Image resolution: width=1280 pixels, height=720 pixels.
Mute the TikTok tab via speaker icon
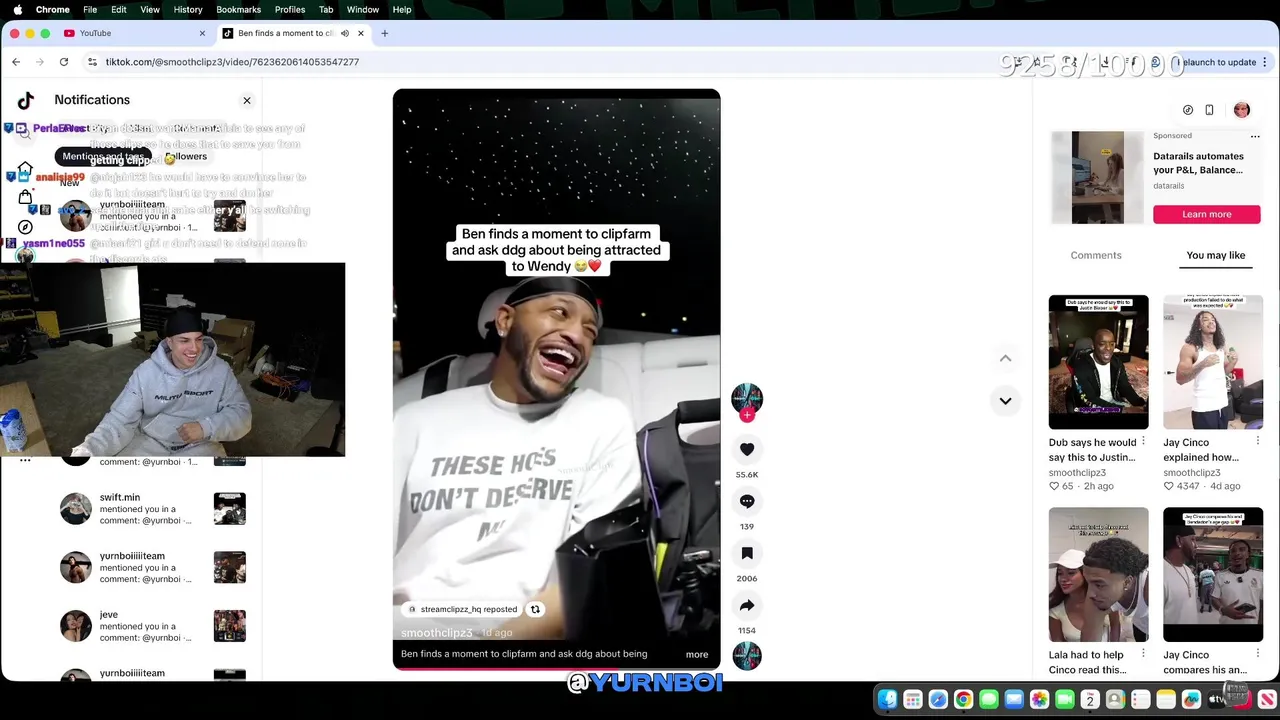(x=345, y=33)
